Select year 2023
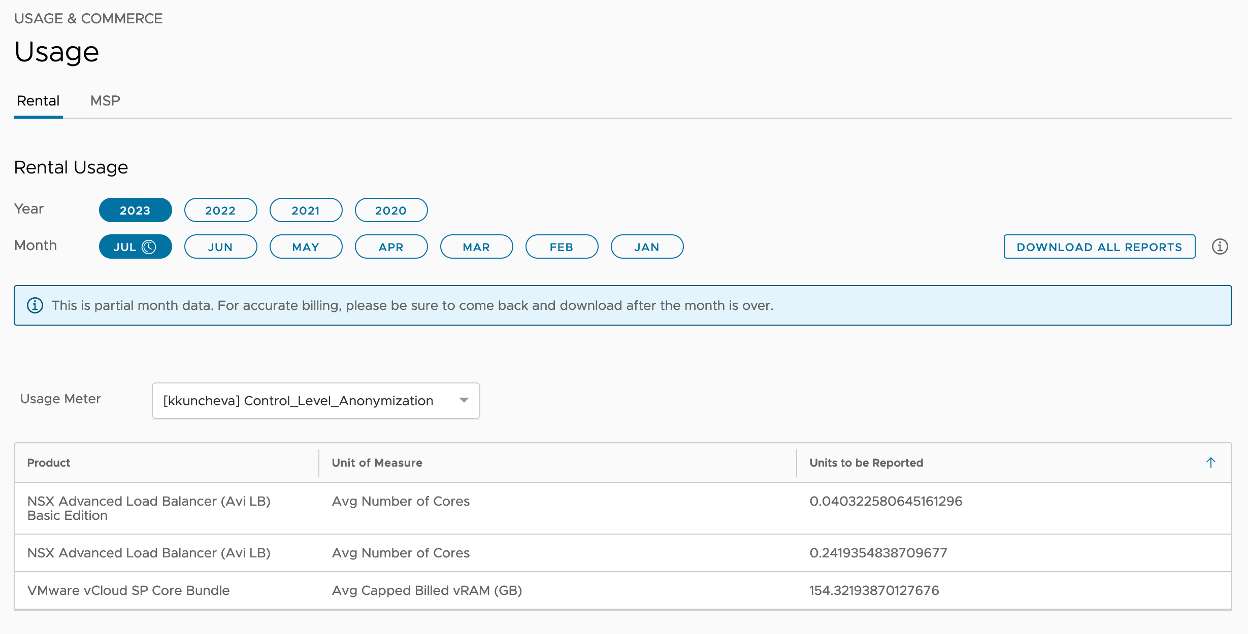Viewport: 1248px width, 634px height. coord(135,210)
